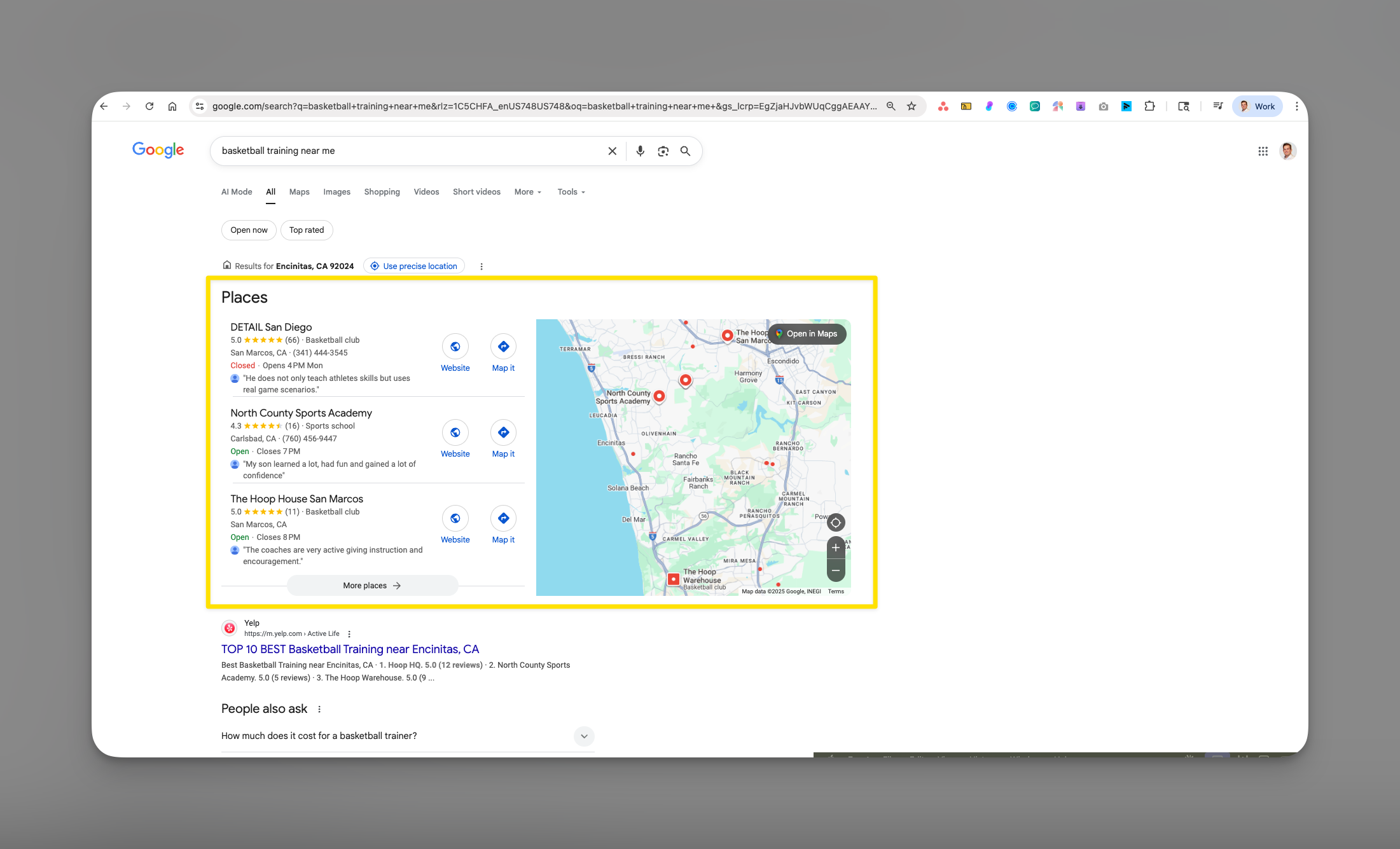This screenshot has width=1400, height=849.
Task: Expand the basketball trainer cost question
Action: coord(583,736)
